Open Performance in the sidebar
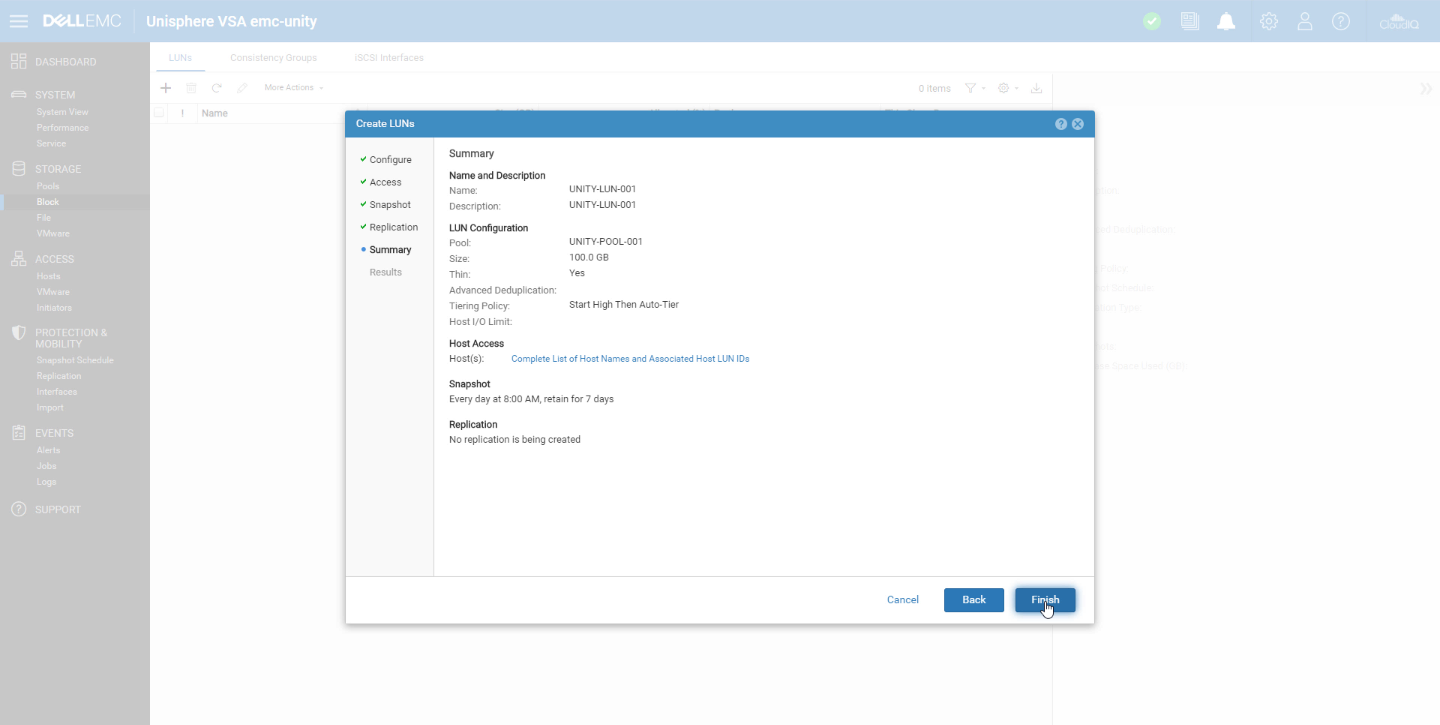Viewport: 1440px width, 725px height. [x=63, y=128]
